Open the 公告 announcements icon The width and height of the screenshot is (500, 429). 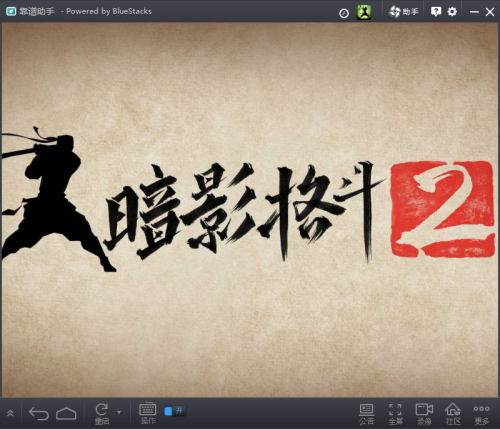coord(366,414)
